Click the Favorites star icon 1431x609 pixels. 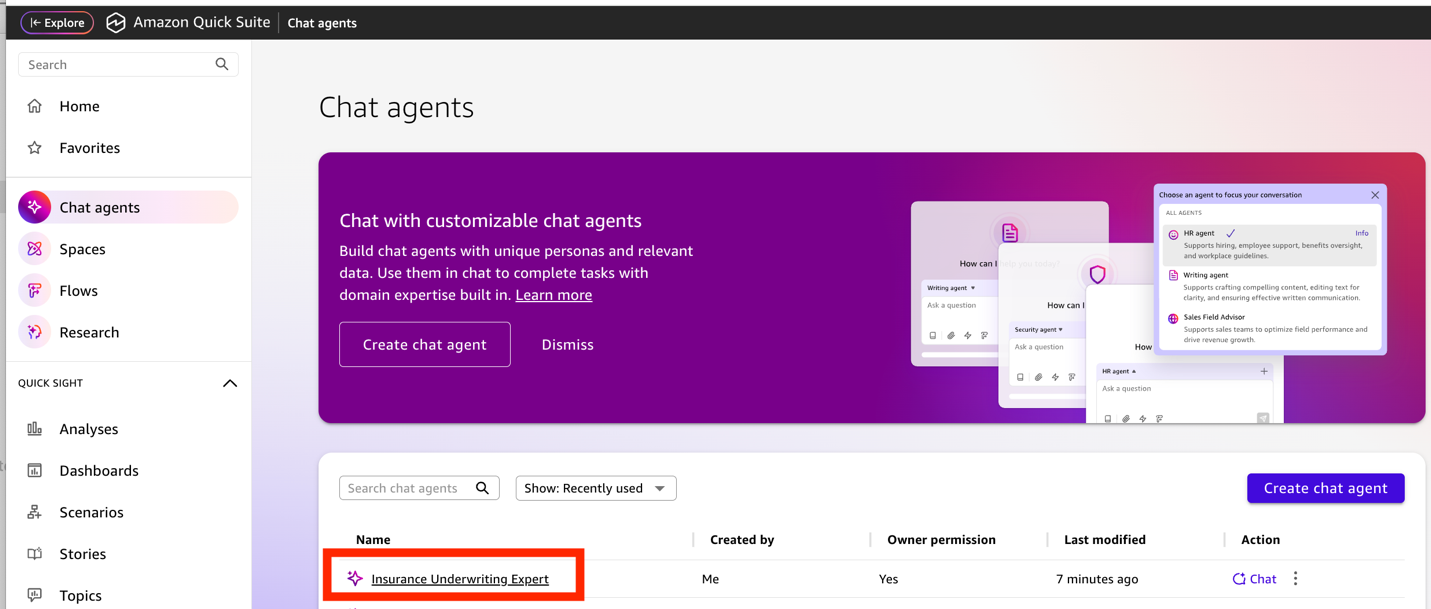(35, 148)
